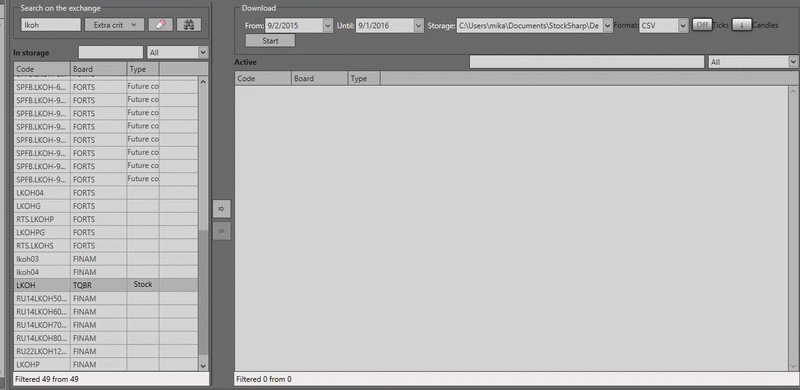Open the Storage path dropdown
800x390 pixels.
pos(607,25)
